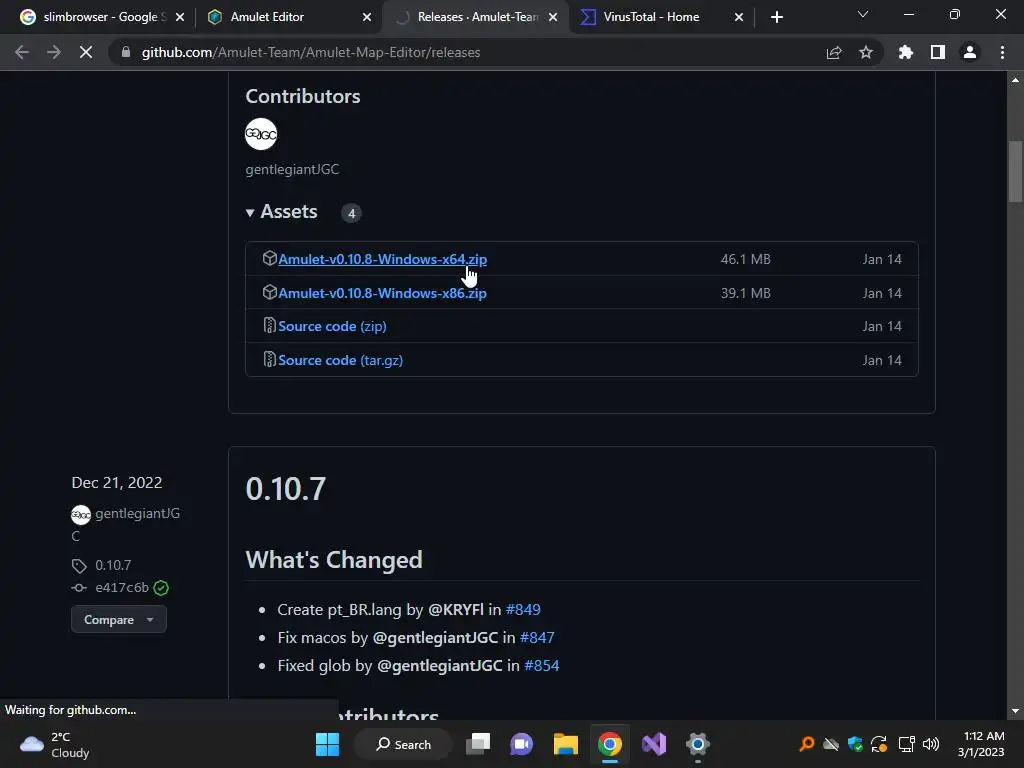Open commit e417c6b

(x=122, y=587)
